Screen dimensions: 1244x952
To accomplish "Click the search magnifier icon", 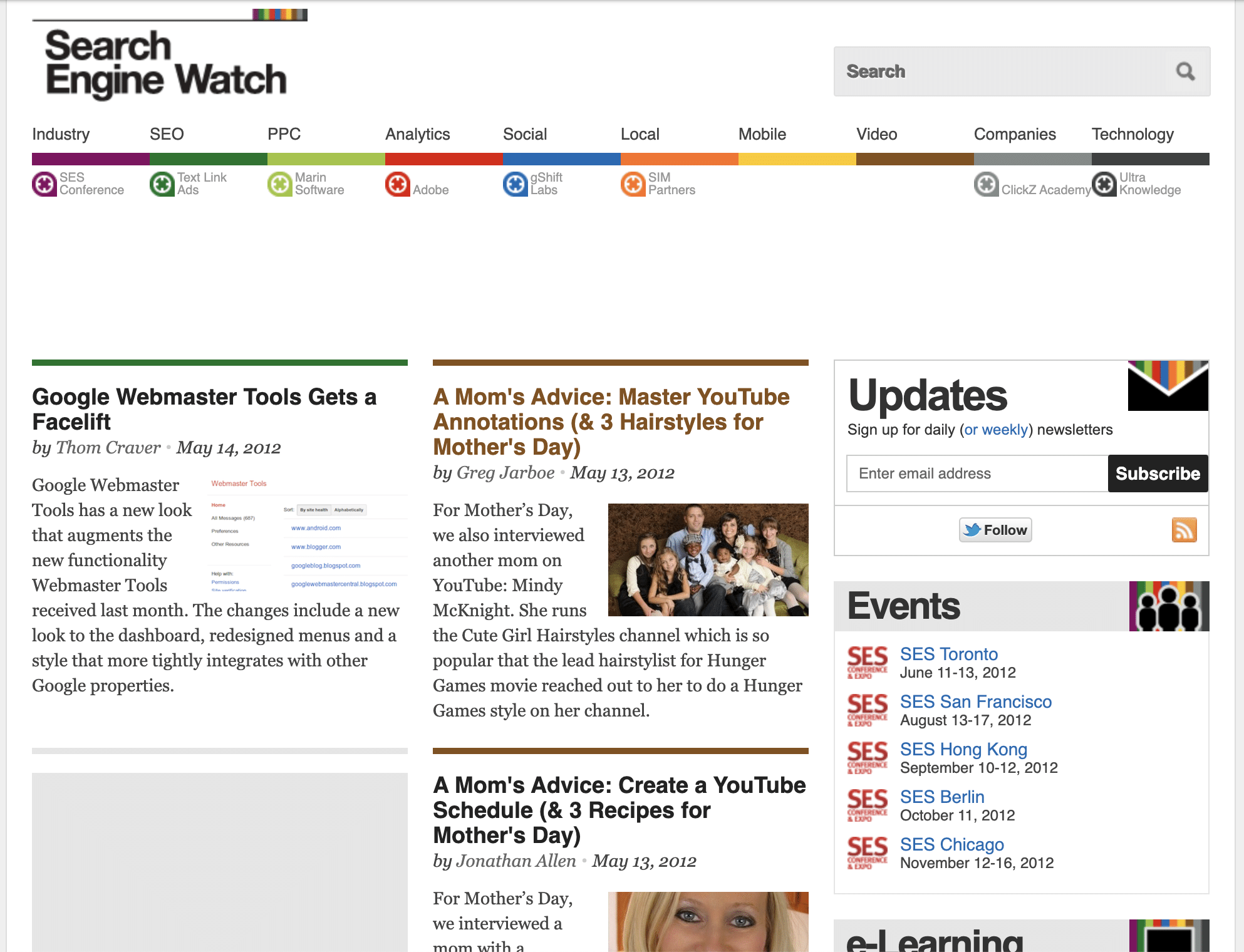I will coord(1185,71).
